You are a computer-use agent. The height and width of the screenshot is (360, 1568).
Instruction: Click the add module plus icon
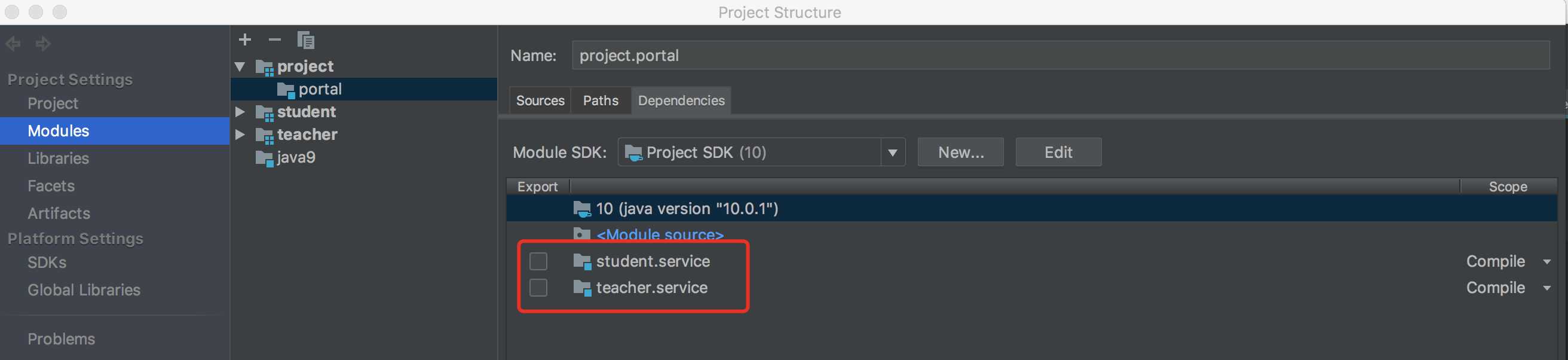244,39
